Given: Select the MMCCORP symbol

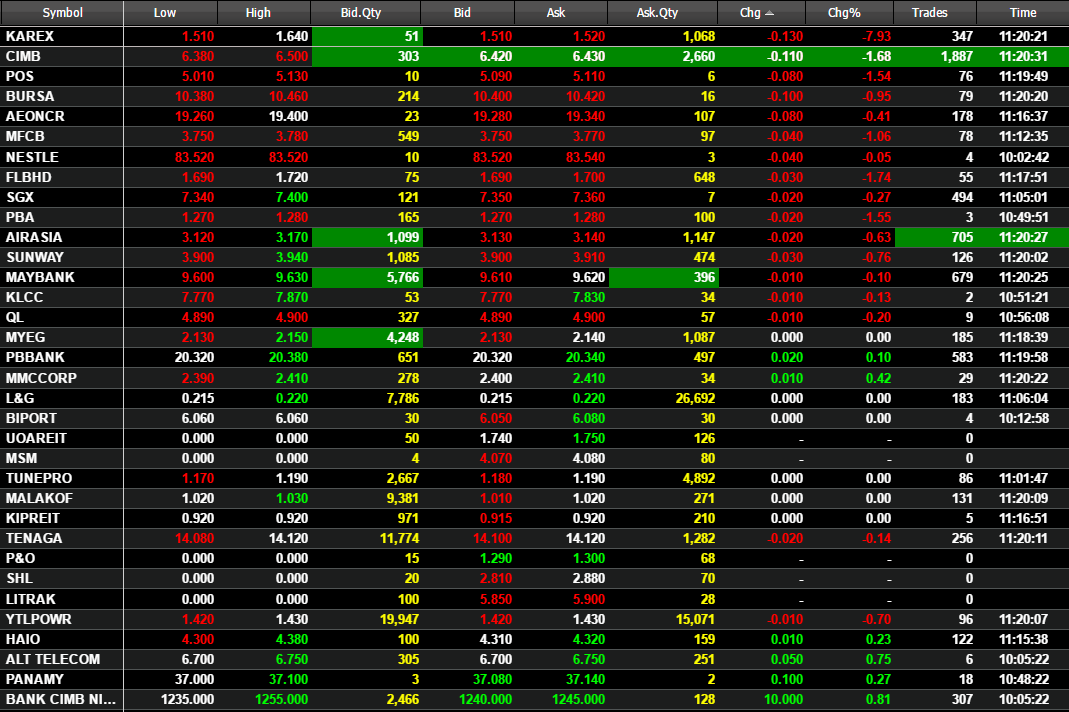Looking at the screenshot, I should (42, 378).
